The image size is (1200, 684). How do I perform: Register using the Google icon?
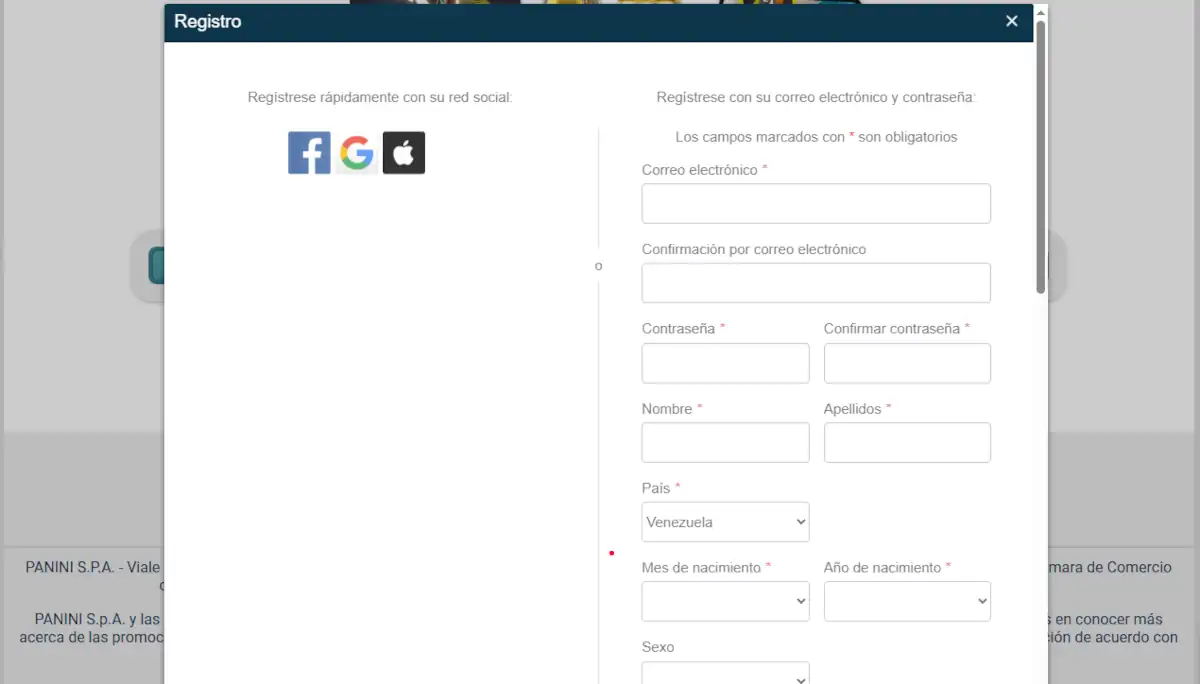(x=356, y=152)
